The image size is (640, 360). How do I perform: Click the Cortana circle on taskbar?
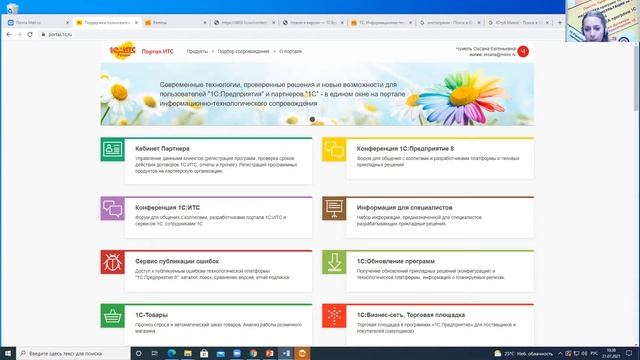point(139,353)
